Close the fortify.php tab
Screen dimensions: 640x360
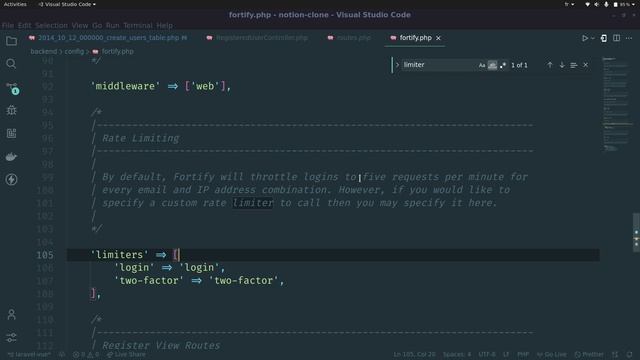(438, 38)
